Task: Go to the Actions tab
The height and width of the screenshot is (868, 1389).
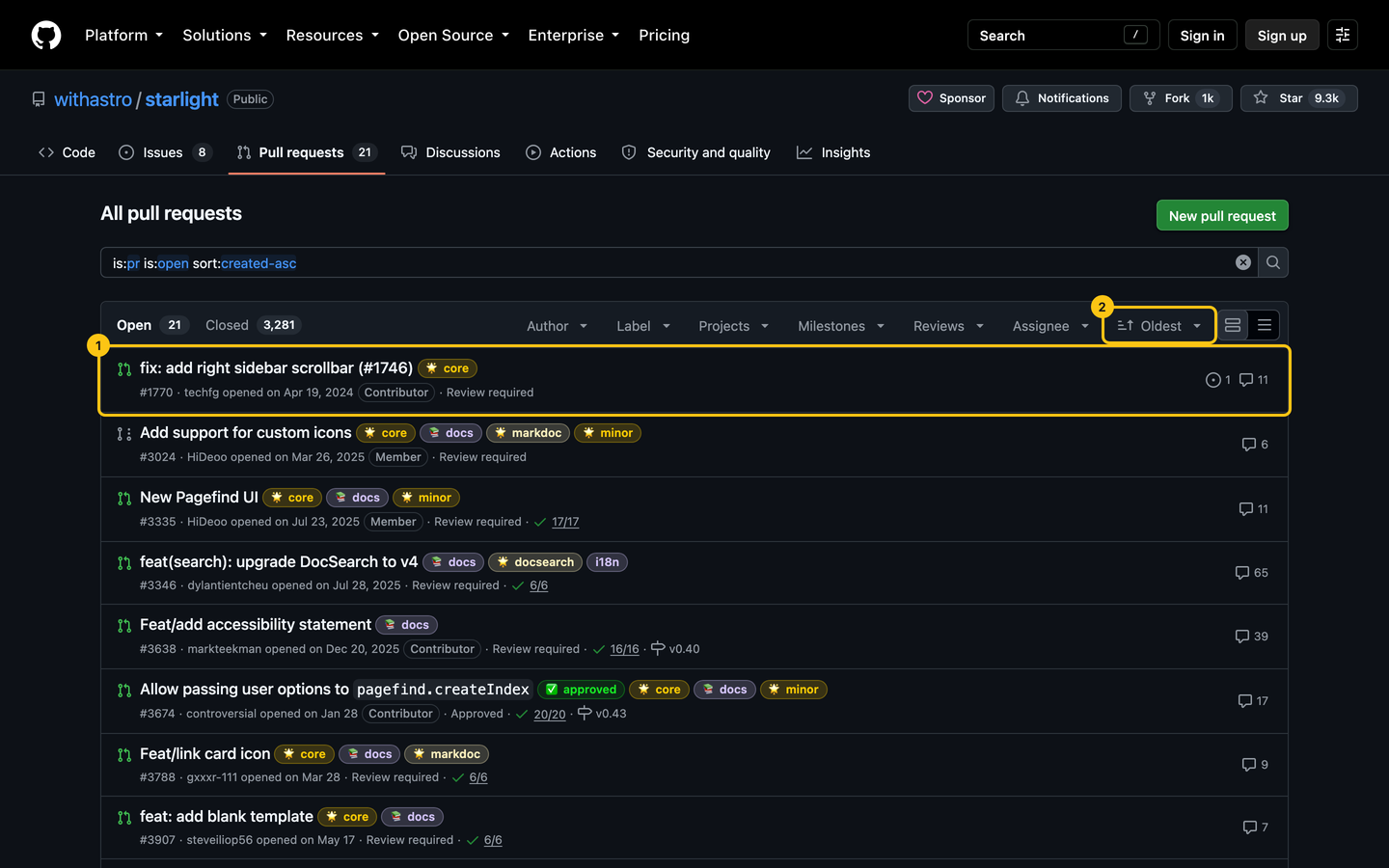Action: tap(560, 152)
